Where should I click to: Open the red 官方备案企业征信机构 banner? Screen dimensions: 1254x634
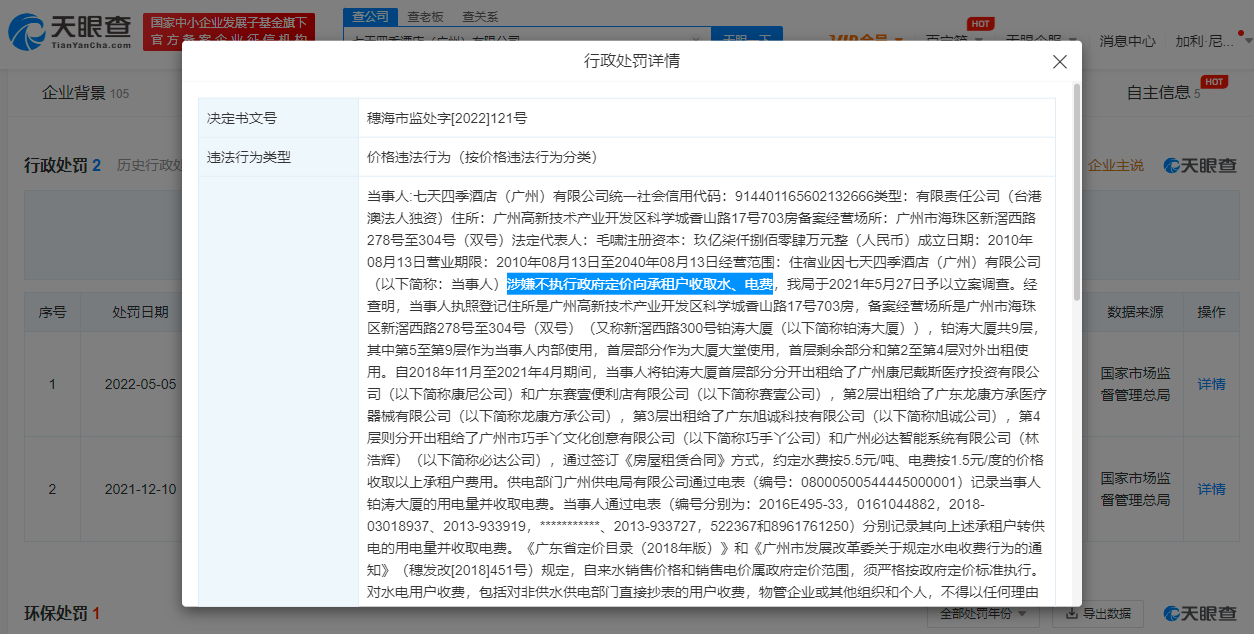coord(229,31)
